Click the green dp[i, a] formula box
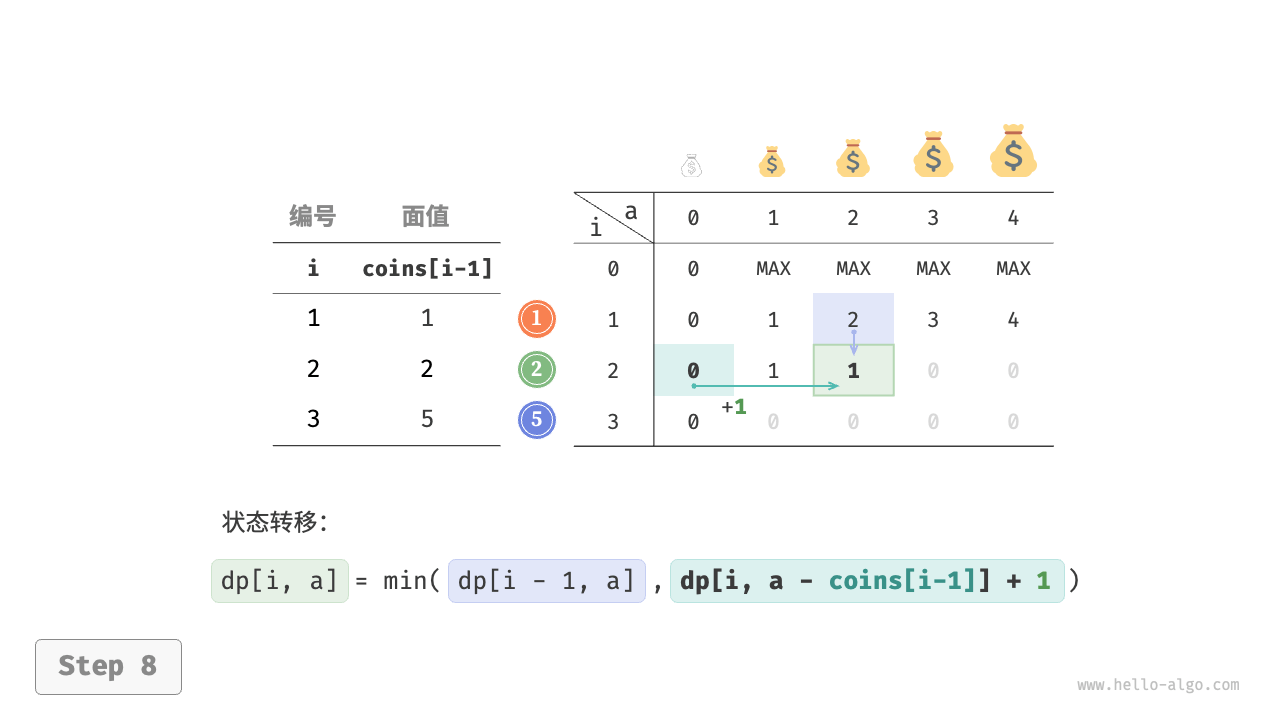 coord(280,581)
